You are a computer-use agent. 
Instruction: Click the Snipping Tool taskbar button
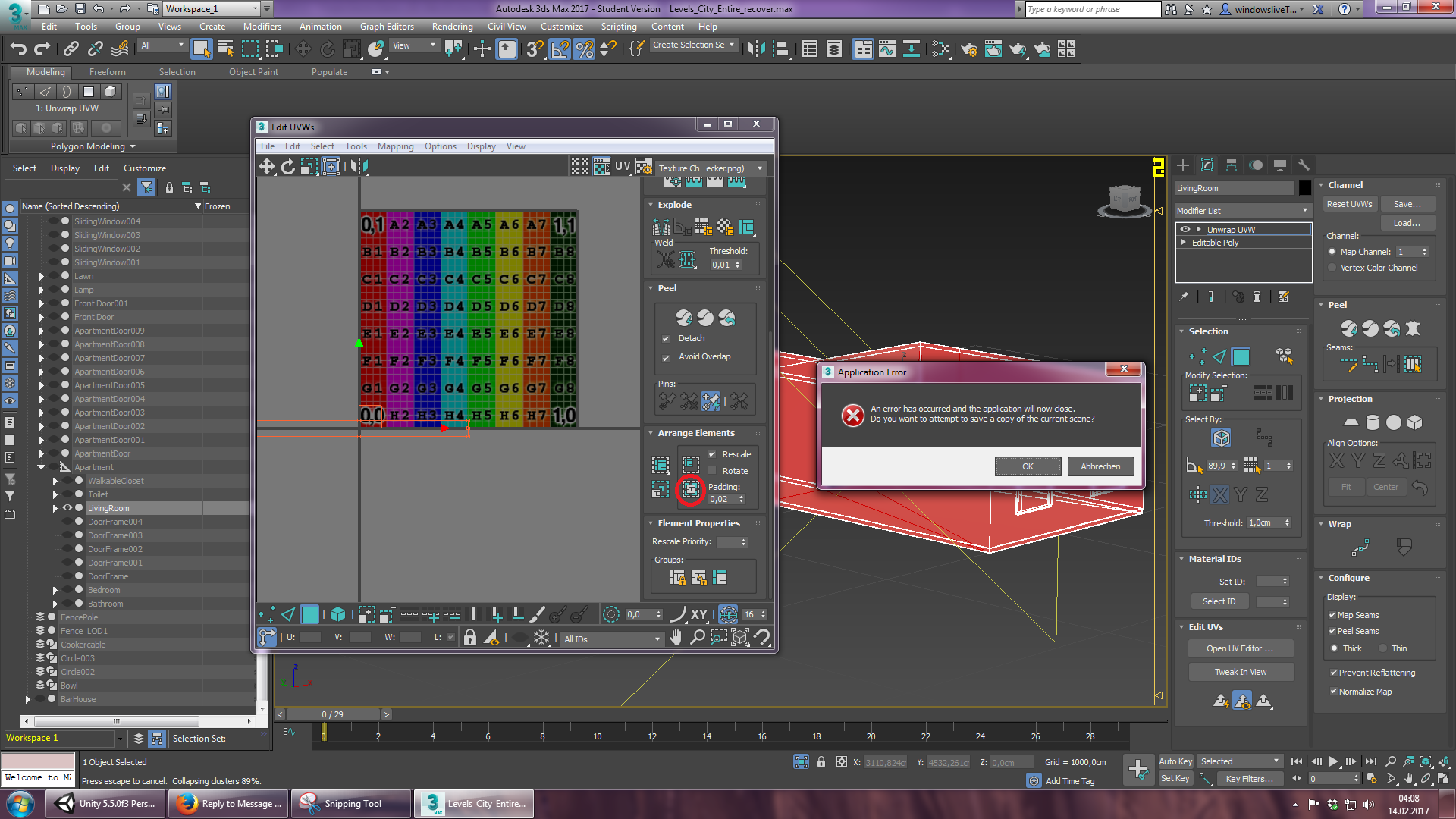(352, 804)
